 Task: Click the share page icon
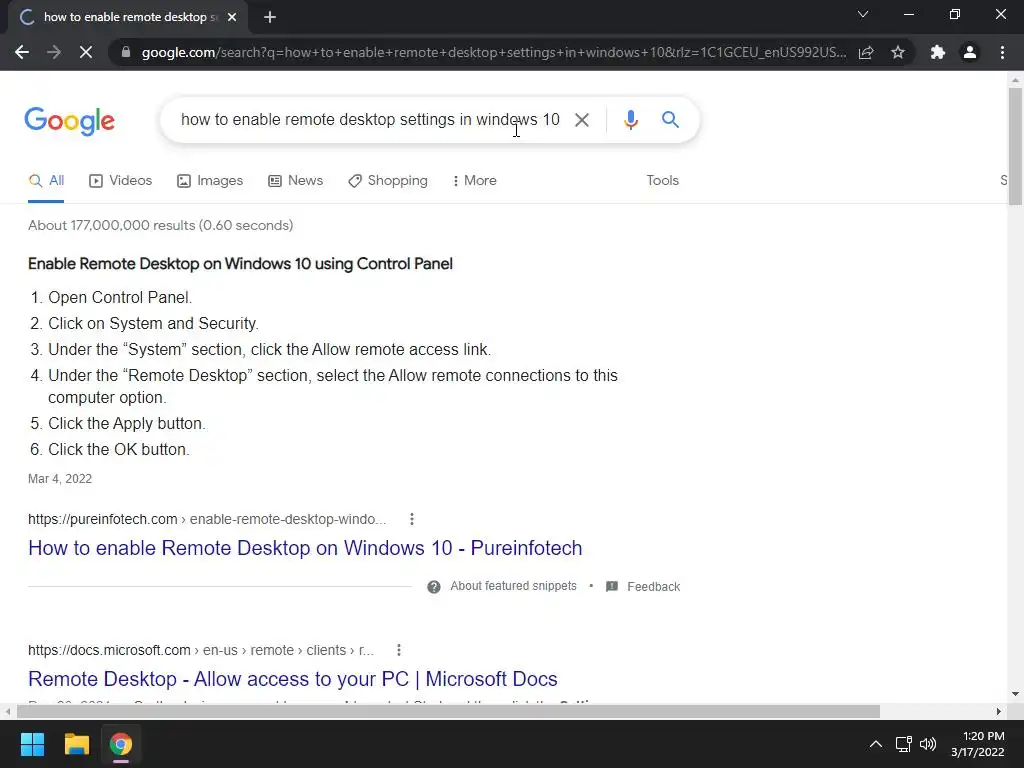point(866,52)
